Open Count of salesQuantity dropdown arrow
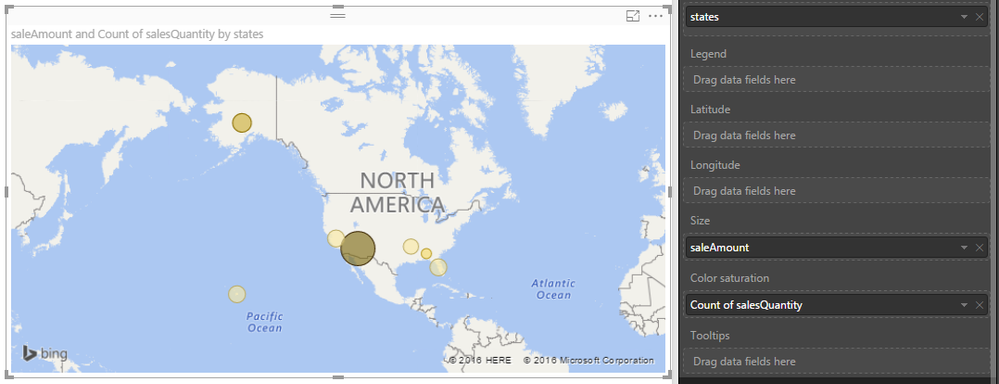The height and width of the screenshot is (384, 999). pyautogui.click(x=965, y=305)
